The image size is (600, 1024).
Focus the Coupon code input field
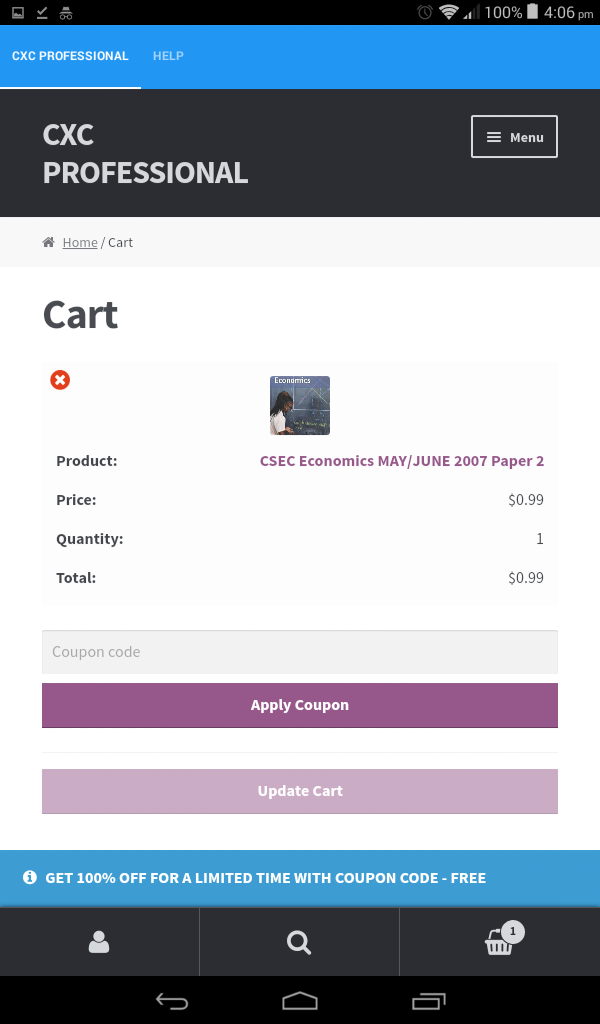click(300, 652)
